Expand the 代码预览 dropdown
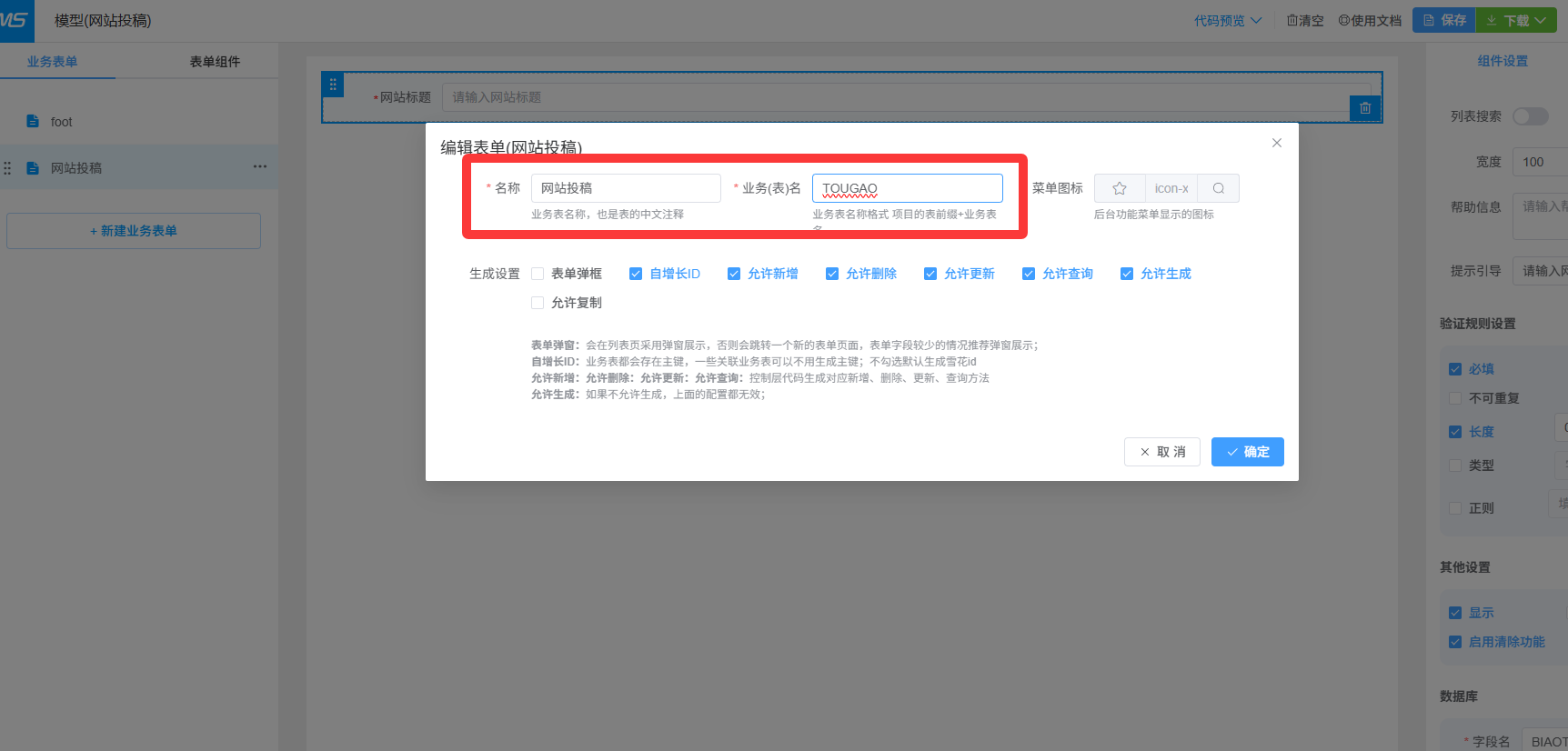 (x=1228, y=20)
